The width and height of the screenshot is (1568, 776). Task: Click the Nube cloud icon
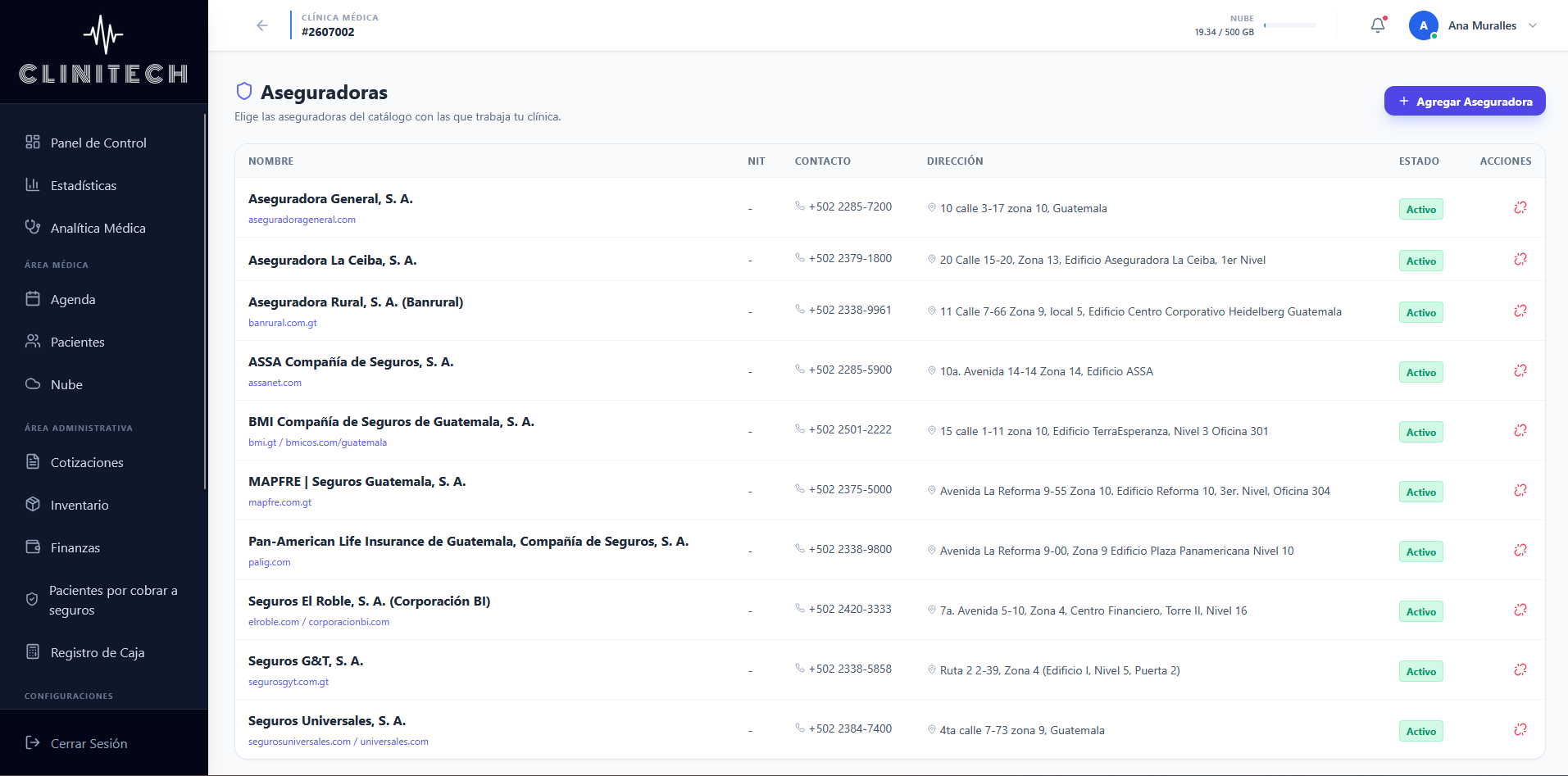pos(33,383)
